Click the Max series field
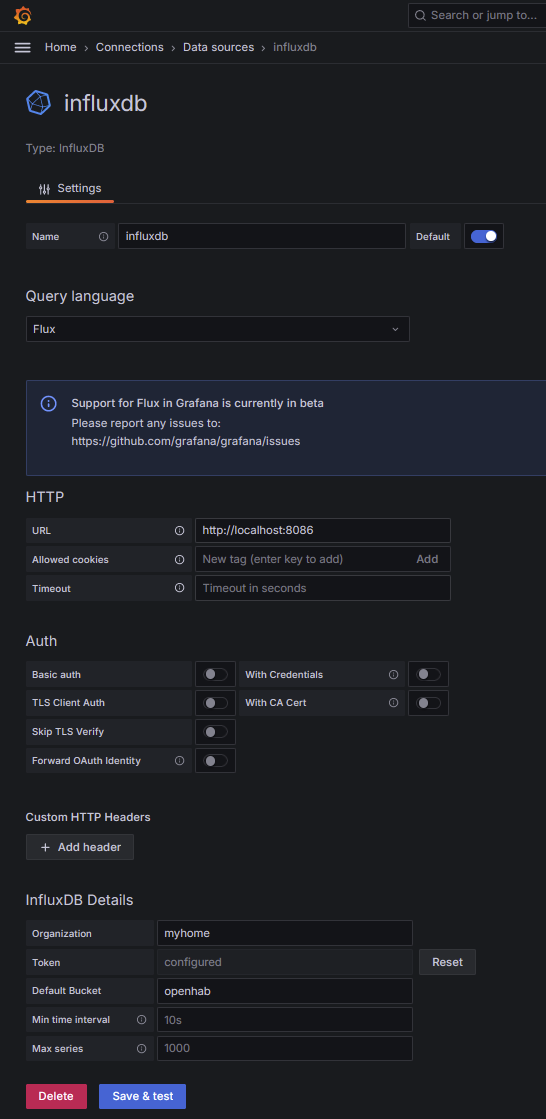 tap(285, 1048)
